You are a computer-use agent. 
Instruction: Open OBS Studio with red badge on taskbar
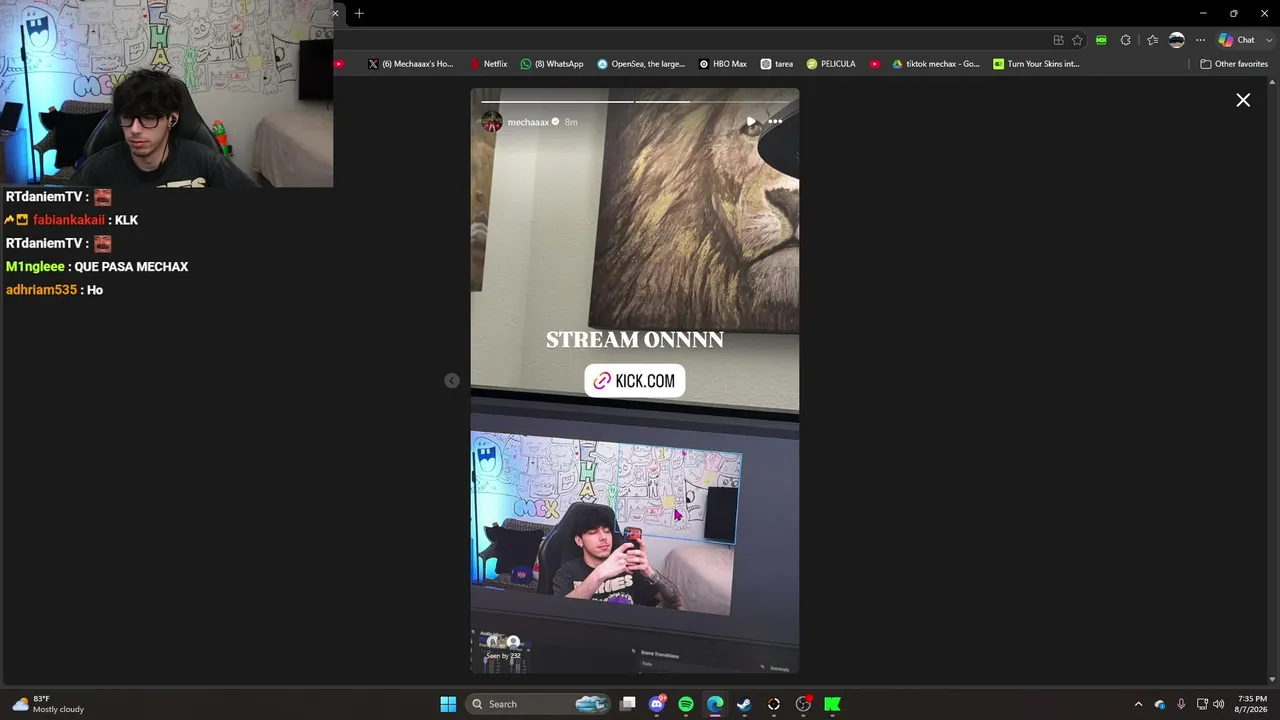click(803, 704)
